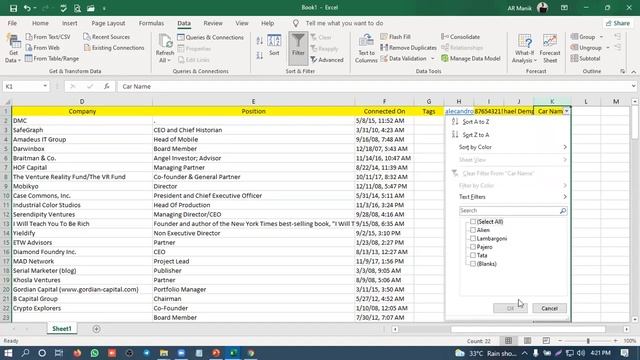Switch to the Home tab
Viewport: 640px width, 360px height.
click(x=40, y=23)
